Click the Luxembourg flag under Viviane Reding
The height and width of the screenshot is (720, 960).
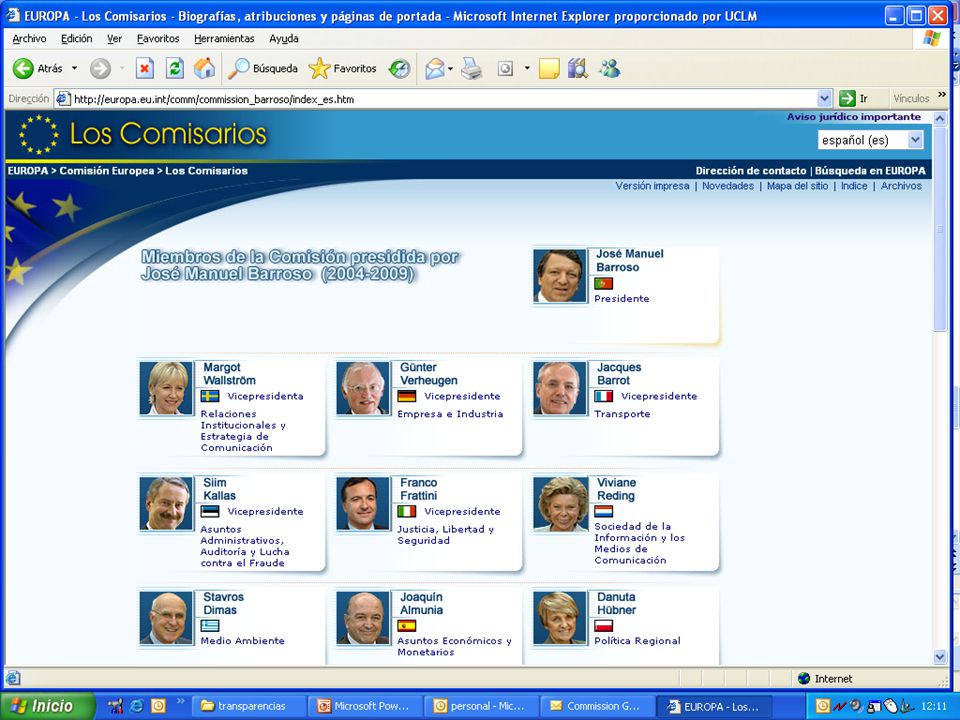pos(604,511)
